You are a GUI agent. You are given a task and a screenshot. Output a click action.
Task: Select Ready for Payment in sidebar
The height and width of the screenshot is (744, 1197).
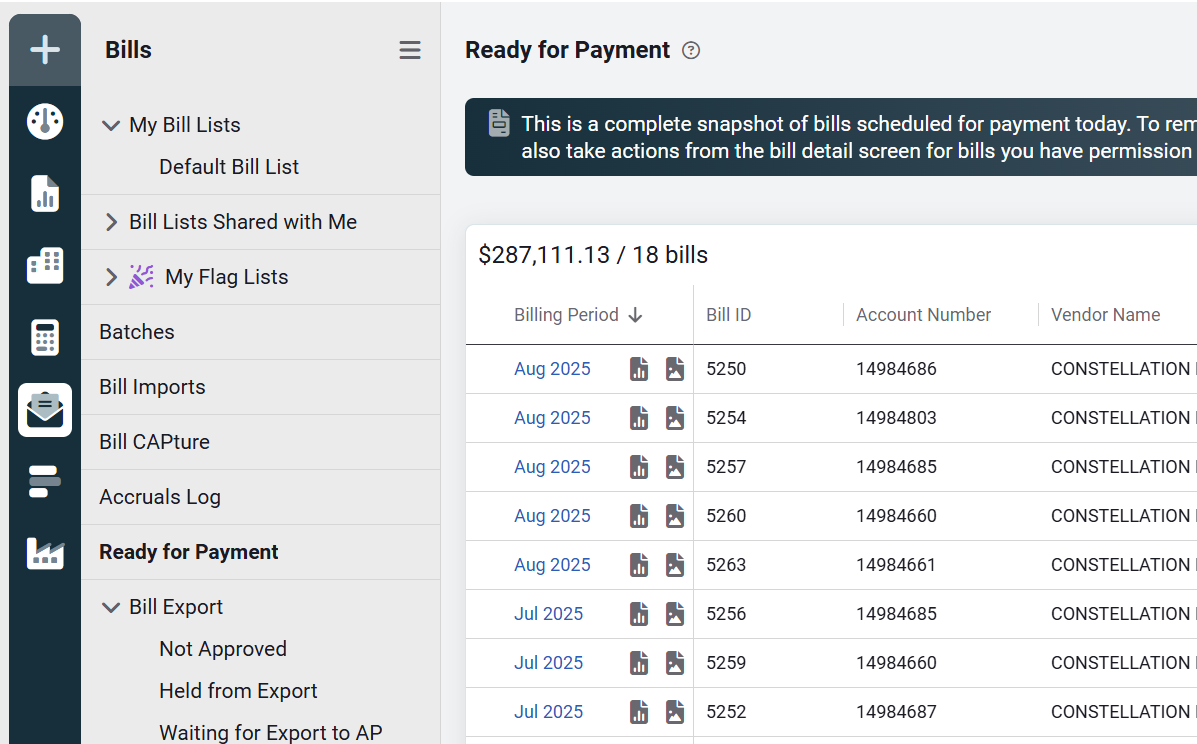tap(189, 552)
